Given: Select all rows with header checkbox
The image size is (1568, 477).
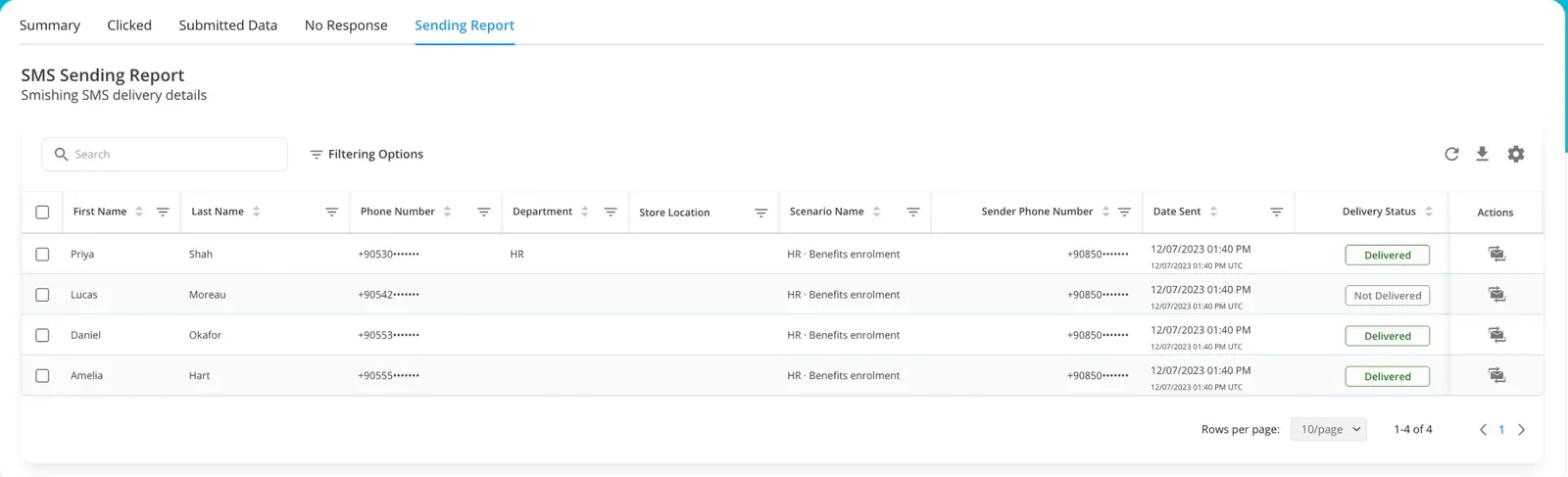Looking at the screenshot, I should coord(42,213).
